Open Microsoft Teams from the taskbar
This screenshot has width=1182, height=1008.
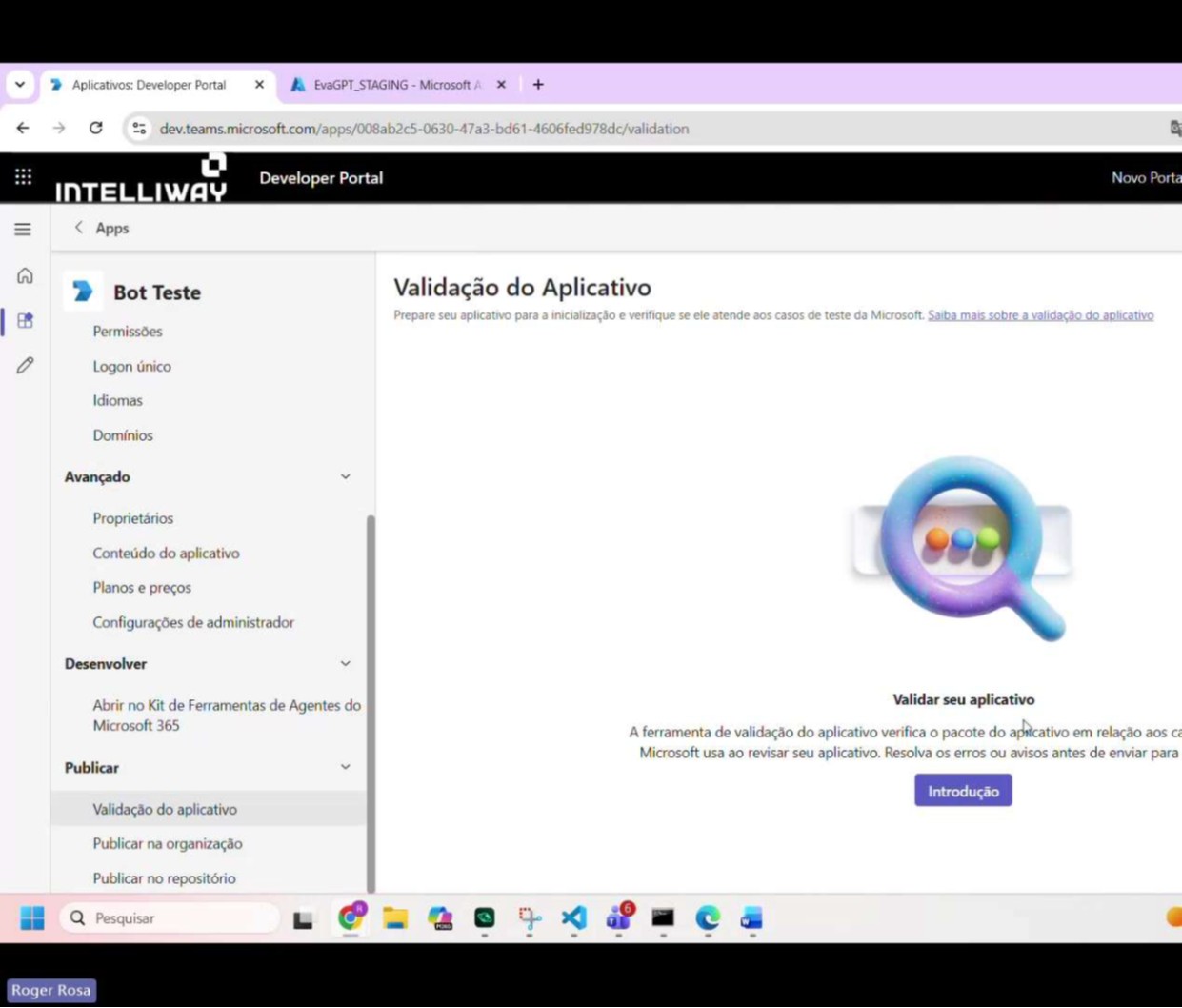coord(619,917)
